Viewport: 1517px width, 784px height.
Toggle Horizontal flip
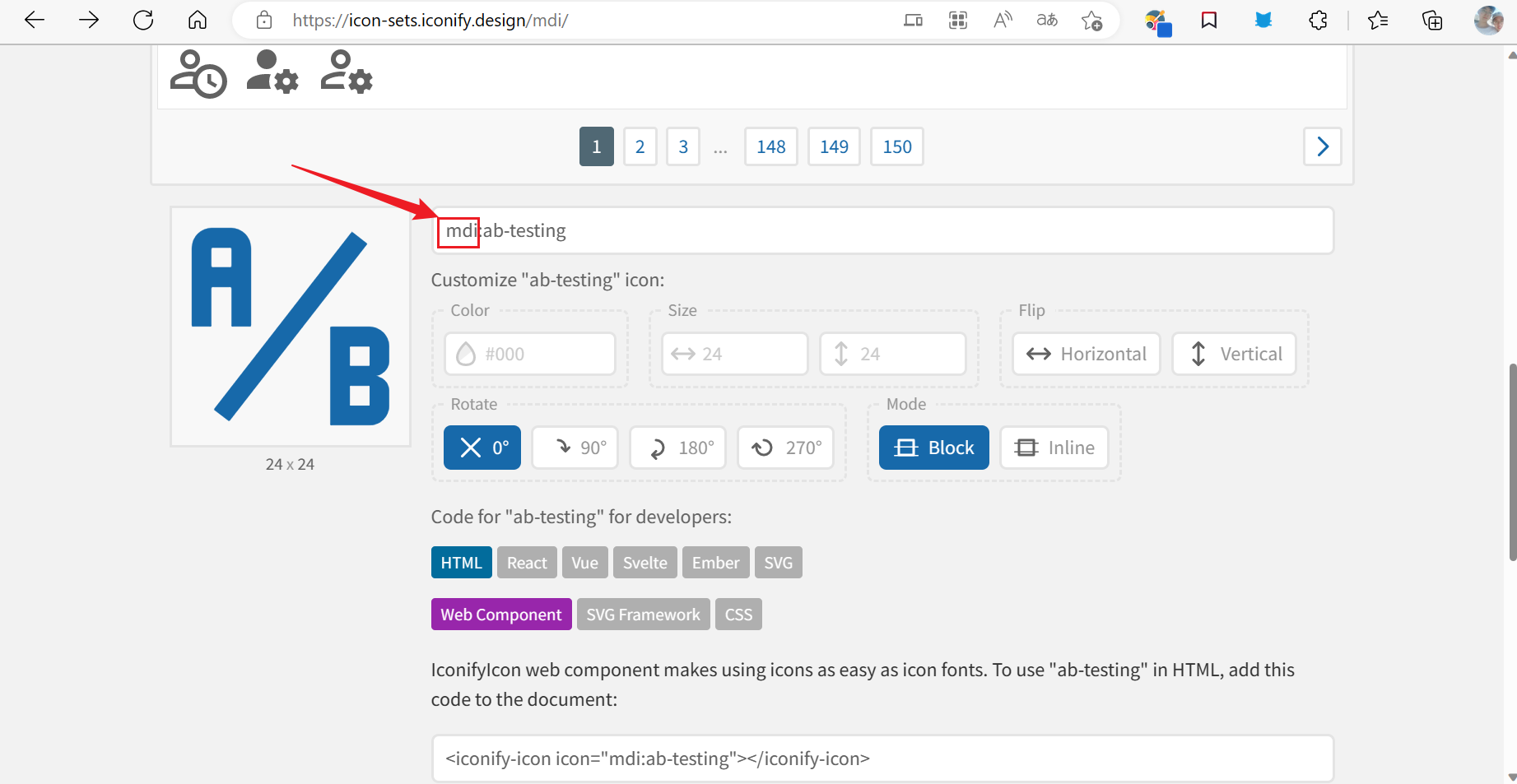click(x=1087, y=354)
